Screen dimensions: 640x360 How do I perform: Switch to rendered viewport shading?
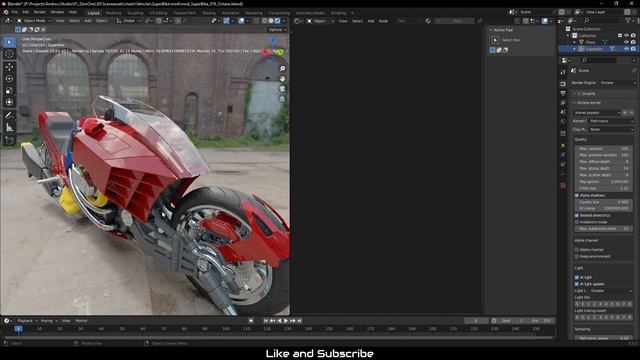coord(278,21)
